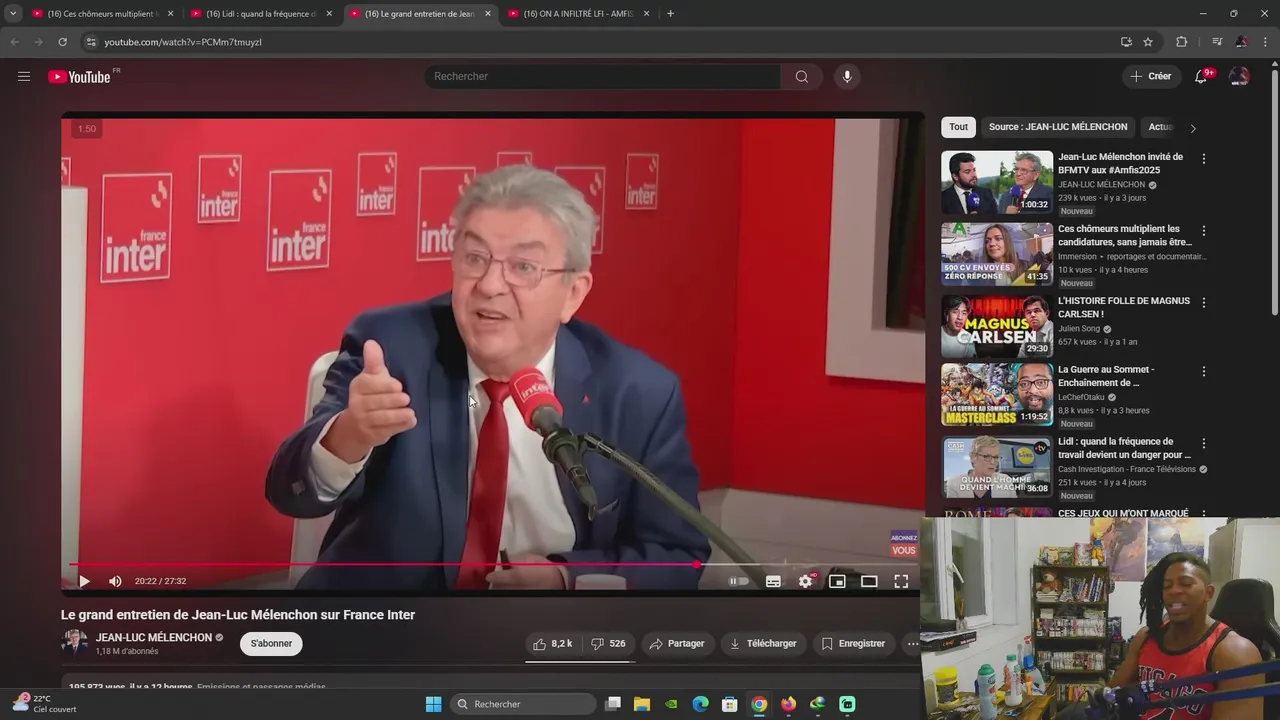Go back in browser history
This screenshot has height=720, width=1280.
[x=14, y=42]
